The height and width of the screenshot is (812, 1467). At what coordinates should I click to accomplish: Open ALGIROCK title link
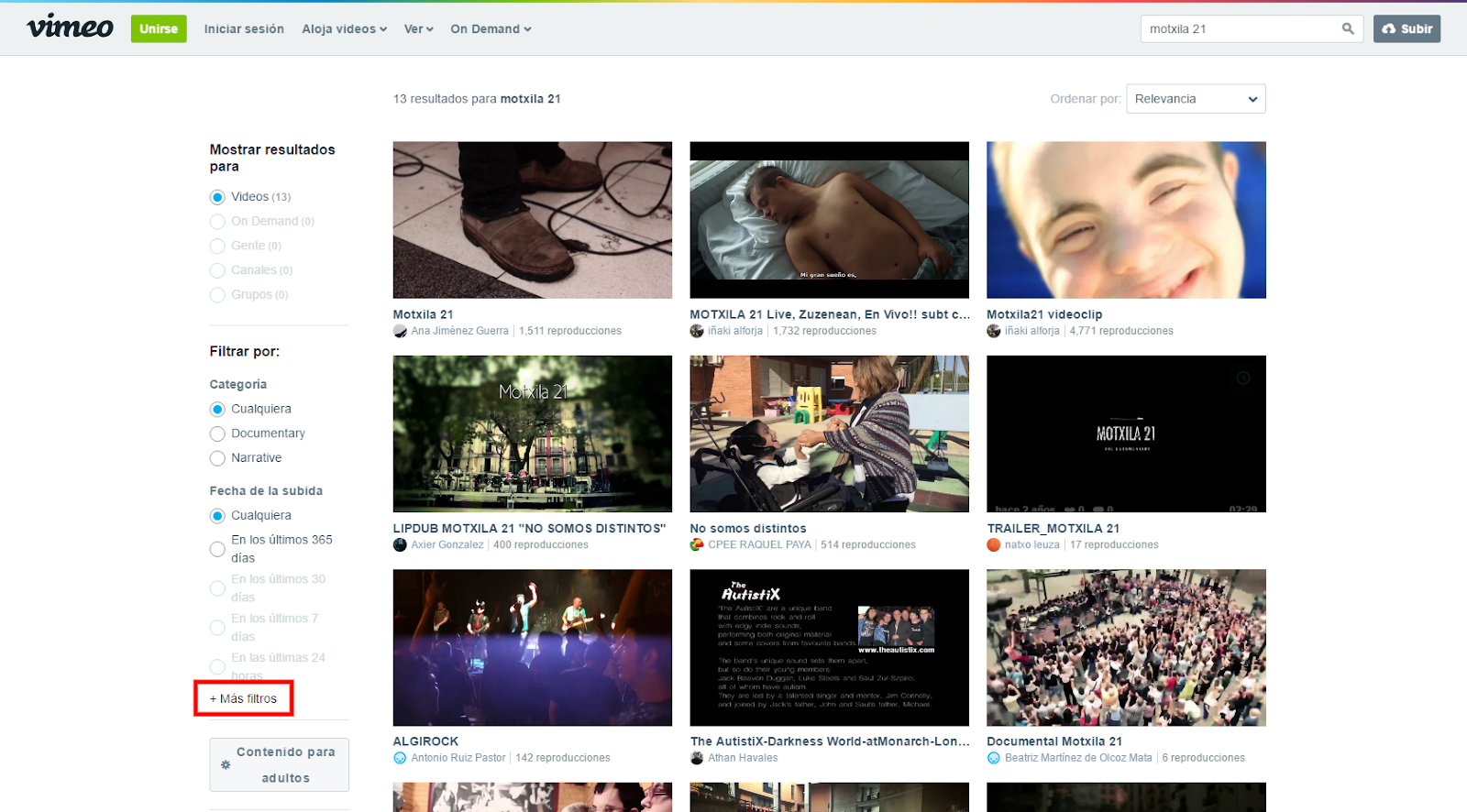[x=425, y=741]
